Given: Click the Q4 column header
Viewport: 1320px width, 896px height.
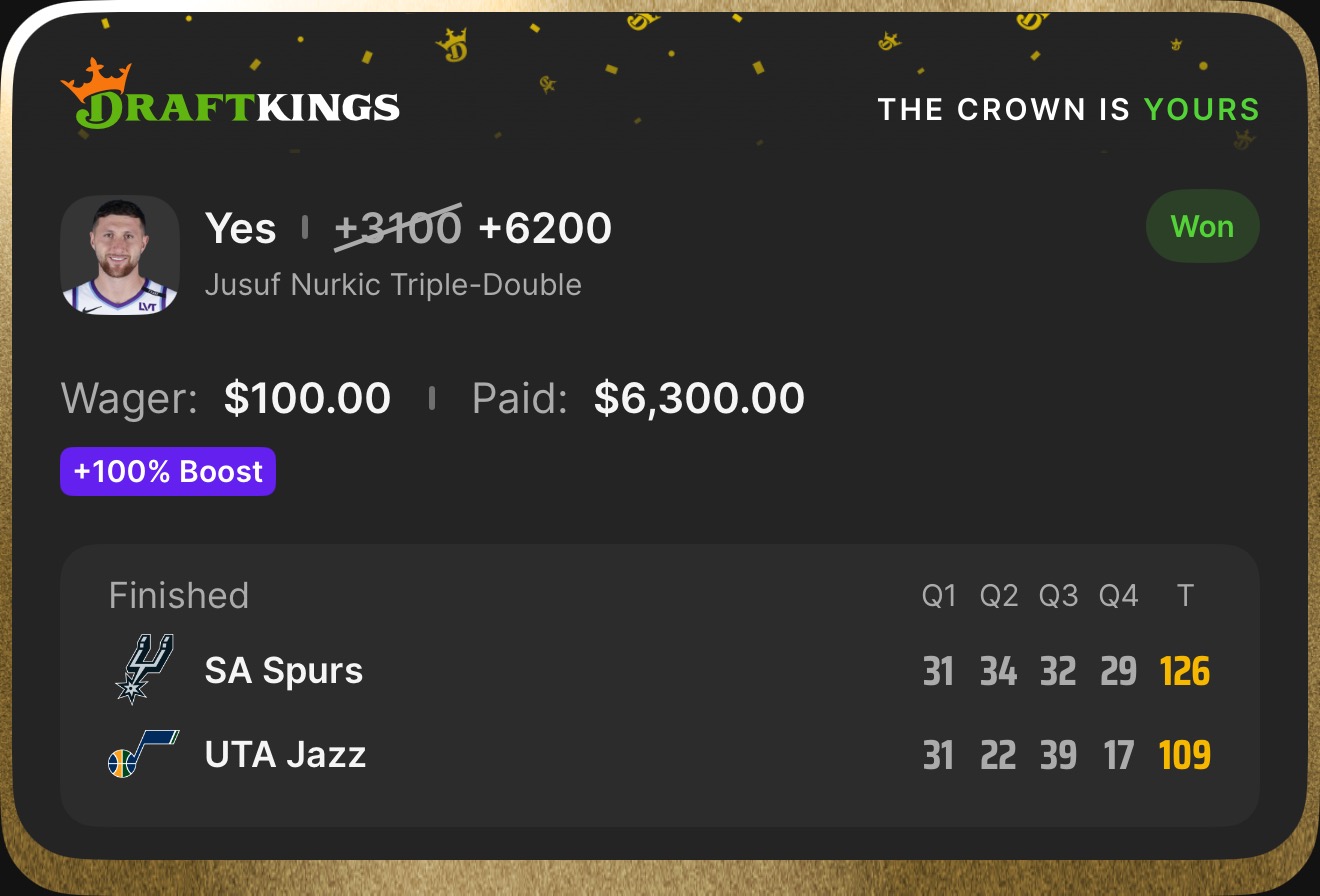Looking at the screenshot, I should [x=1118, y=596].
